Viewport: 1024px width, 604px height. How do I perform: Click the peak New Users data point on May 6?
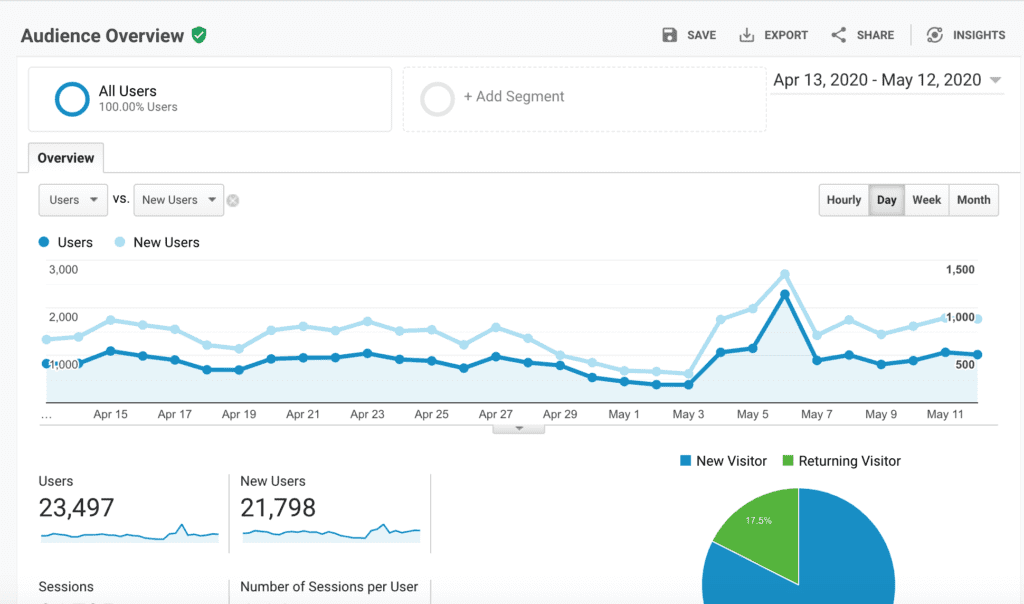tap(785, 274)
